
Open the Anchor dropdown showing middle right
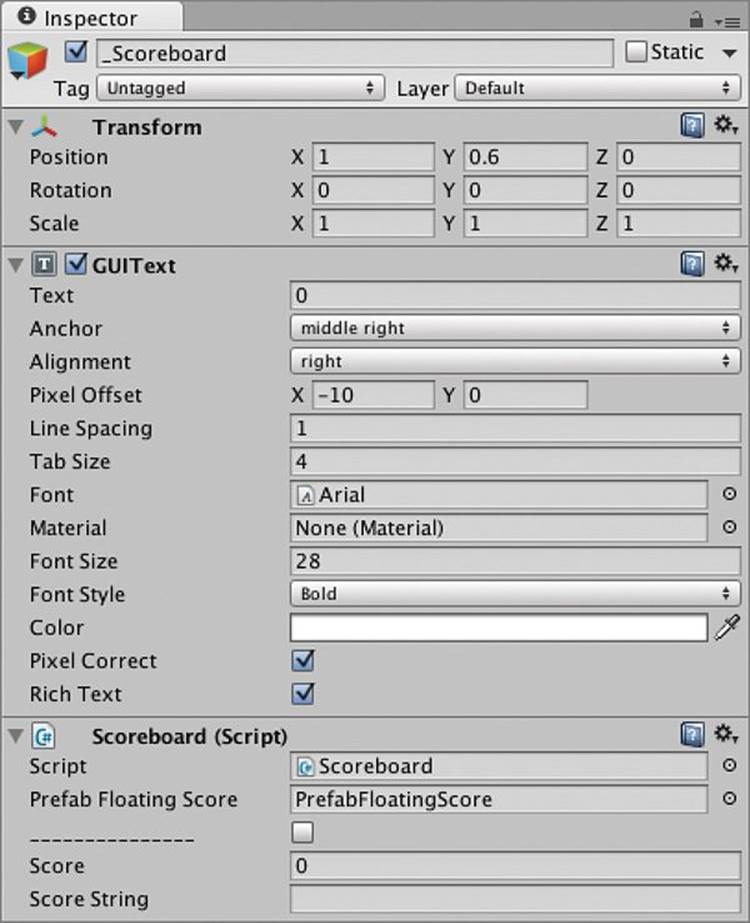coord(515,328)
